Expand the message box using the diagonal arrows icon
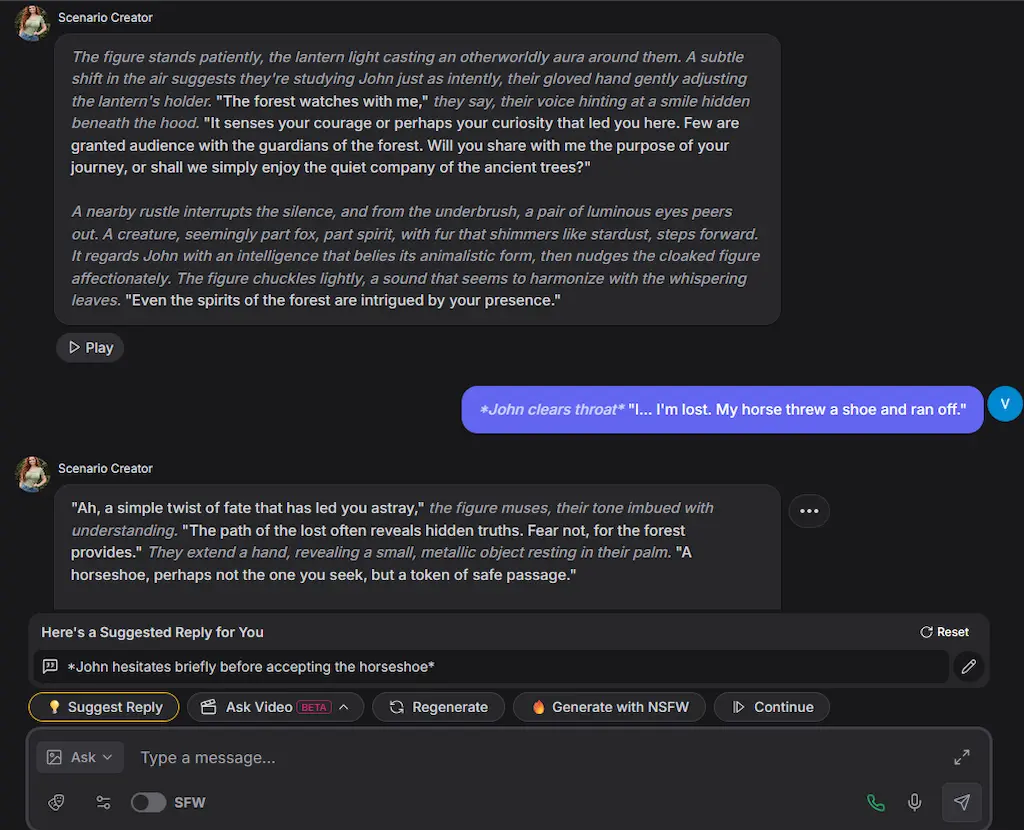1024x830 pixels. (961, 757)
